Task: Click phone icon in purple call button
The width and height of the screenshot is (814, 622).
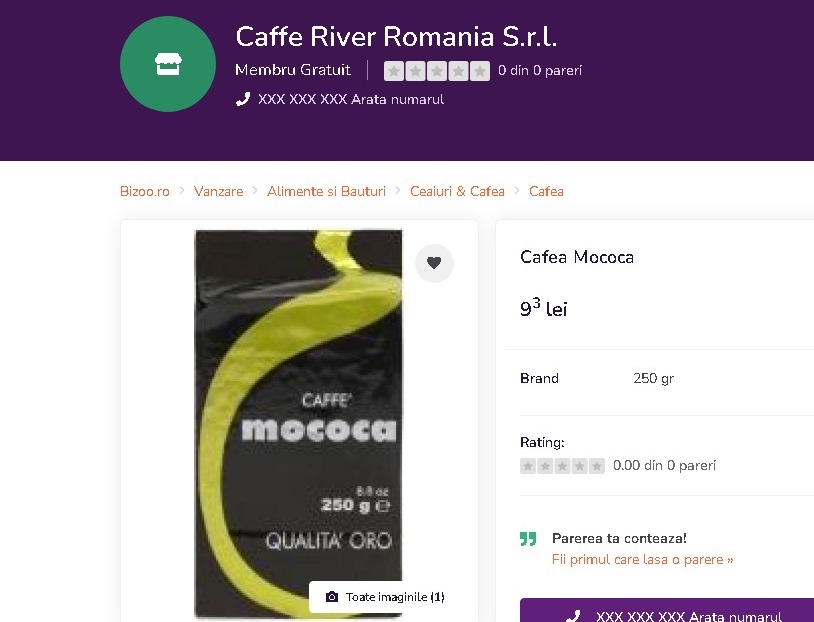Action: 573,616
